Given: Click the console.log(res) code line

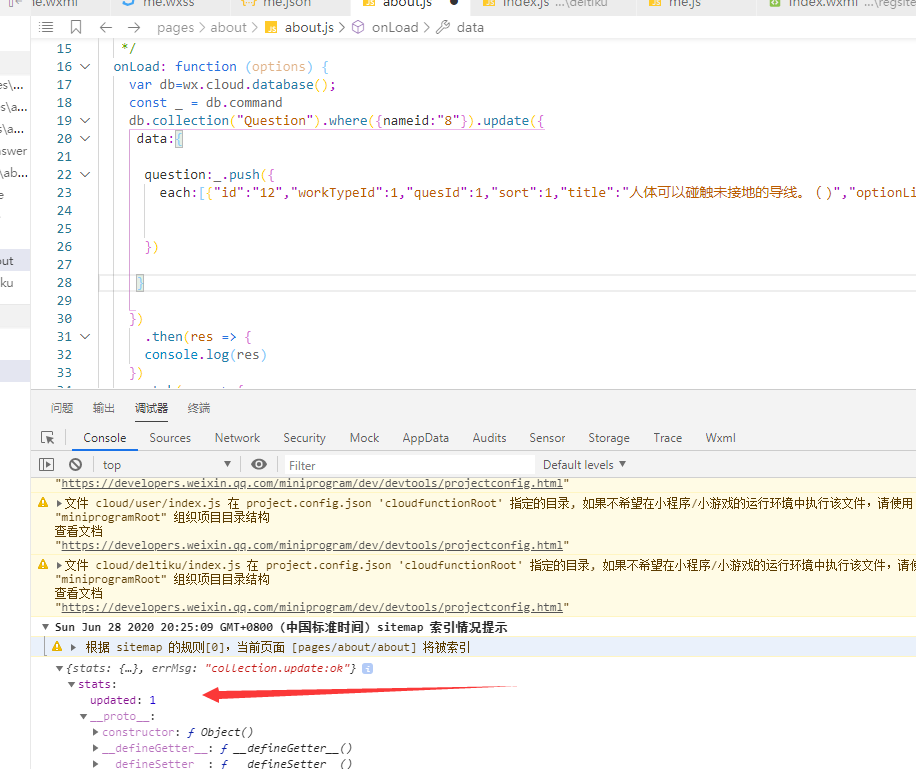Looking at the screenshot, I should [206, 355].
